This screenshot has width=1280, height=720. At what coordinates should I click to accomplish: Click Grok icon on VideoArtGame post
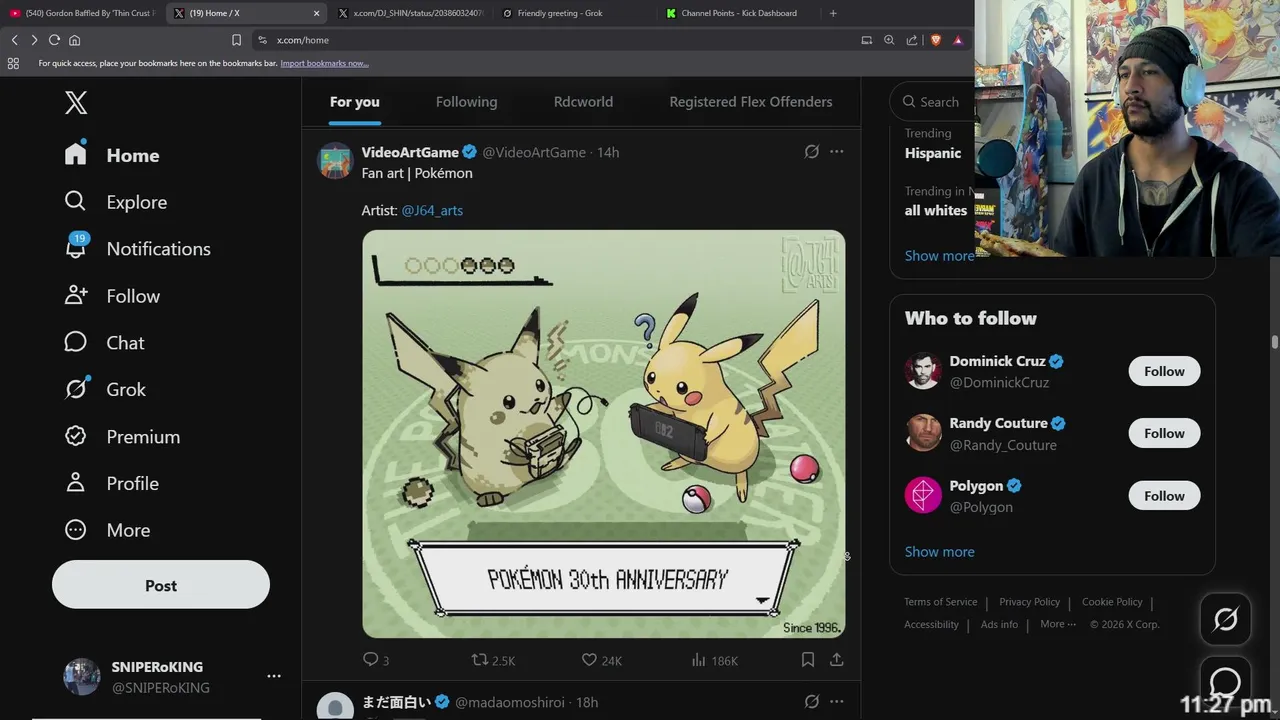pyautogui.click(x=812, y=152)
